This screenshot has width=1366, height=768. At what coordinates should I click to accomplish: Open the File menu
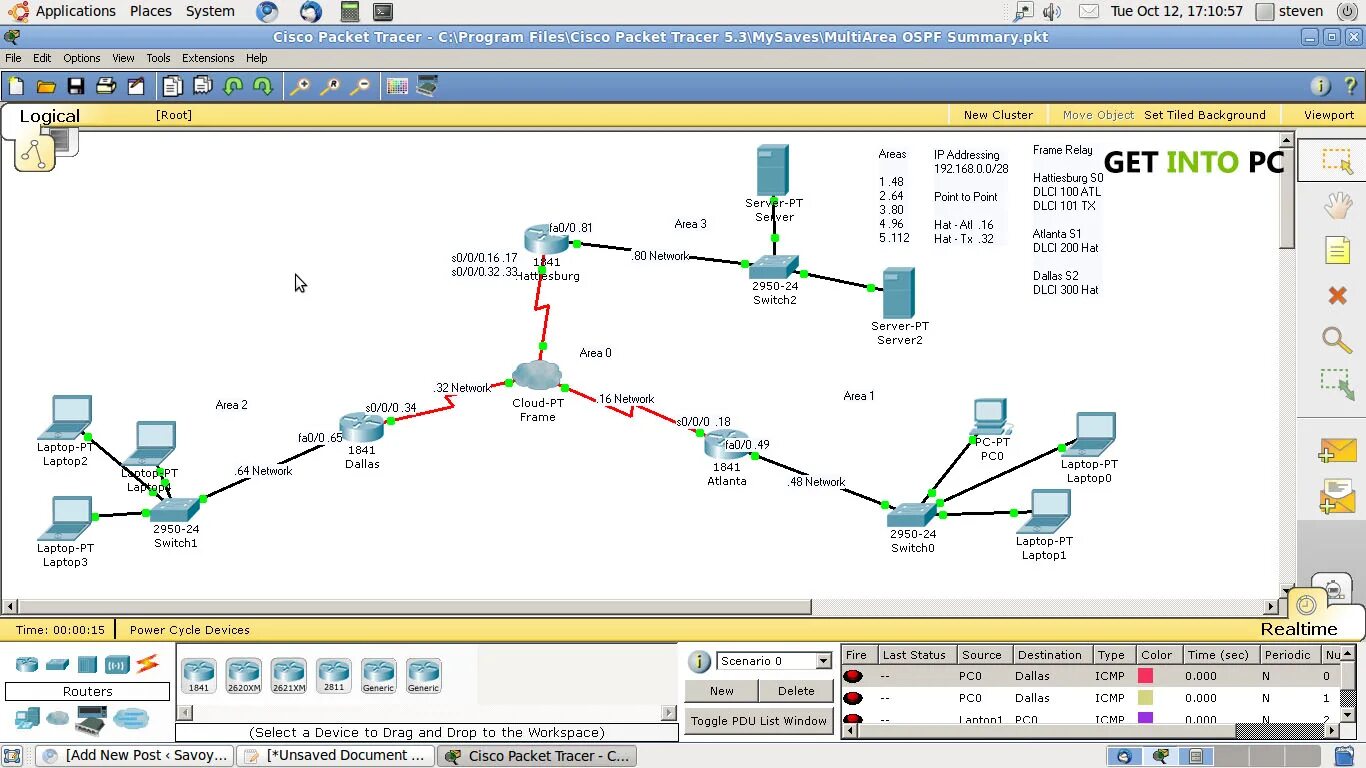coord(13,58)
